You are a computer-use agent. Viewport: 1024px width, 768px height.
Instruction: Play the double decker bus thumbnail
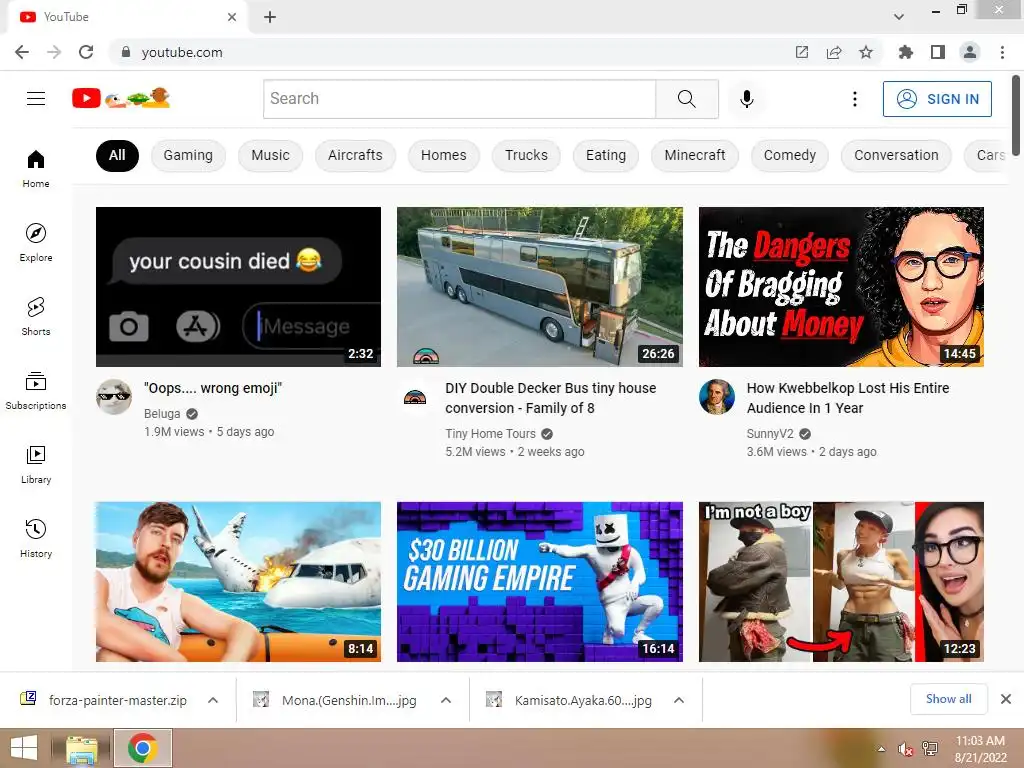pos(539,287)
